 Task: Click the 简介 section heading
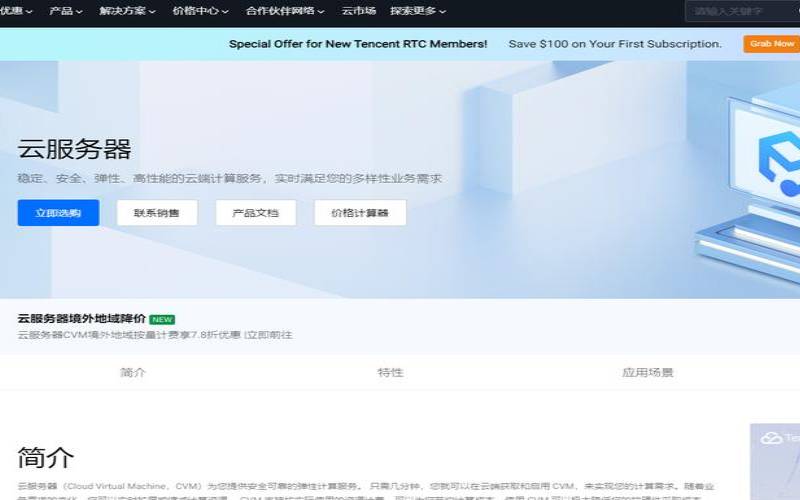[46, 457]
